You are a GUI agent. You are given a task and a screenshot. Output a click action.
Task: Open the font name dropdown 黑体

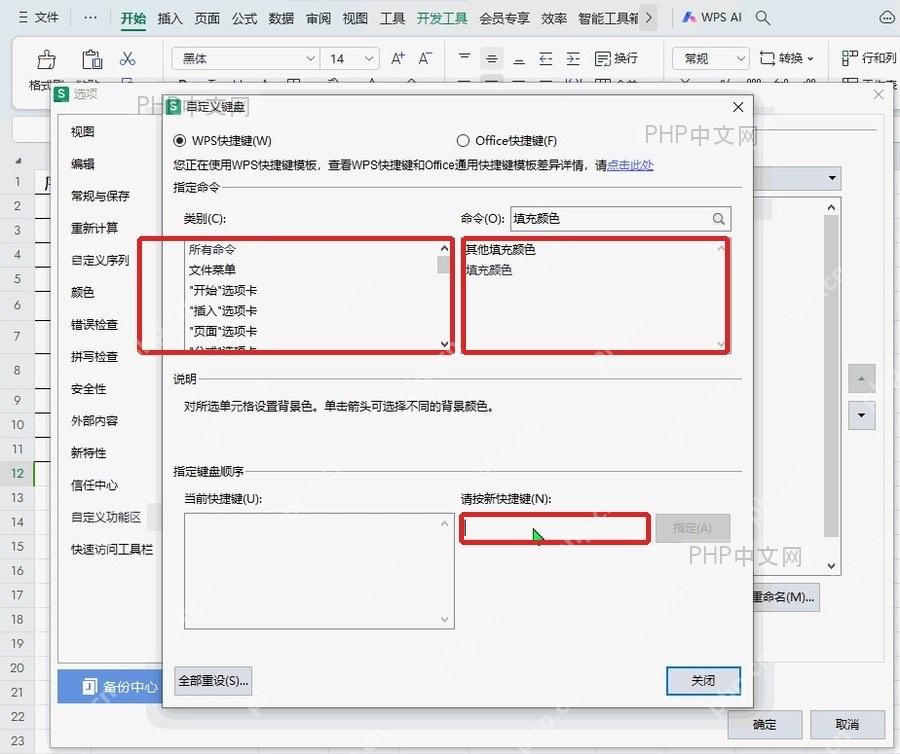(x=310, y=59)
